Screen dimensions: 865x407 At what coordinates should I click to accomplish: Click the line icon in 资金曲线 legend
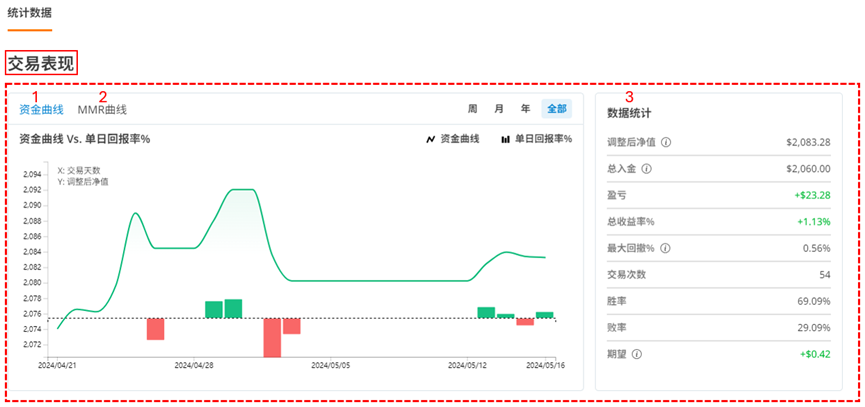coord(431,139)
